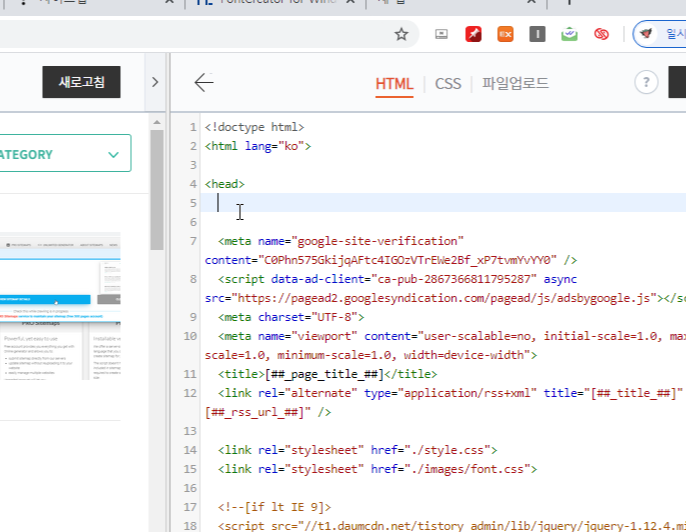Click the preview panel scrollbar thumb

(157, 190)
